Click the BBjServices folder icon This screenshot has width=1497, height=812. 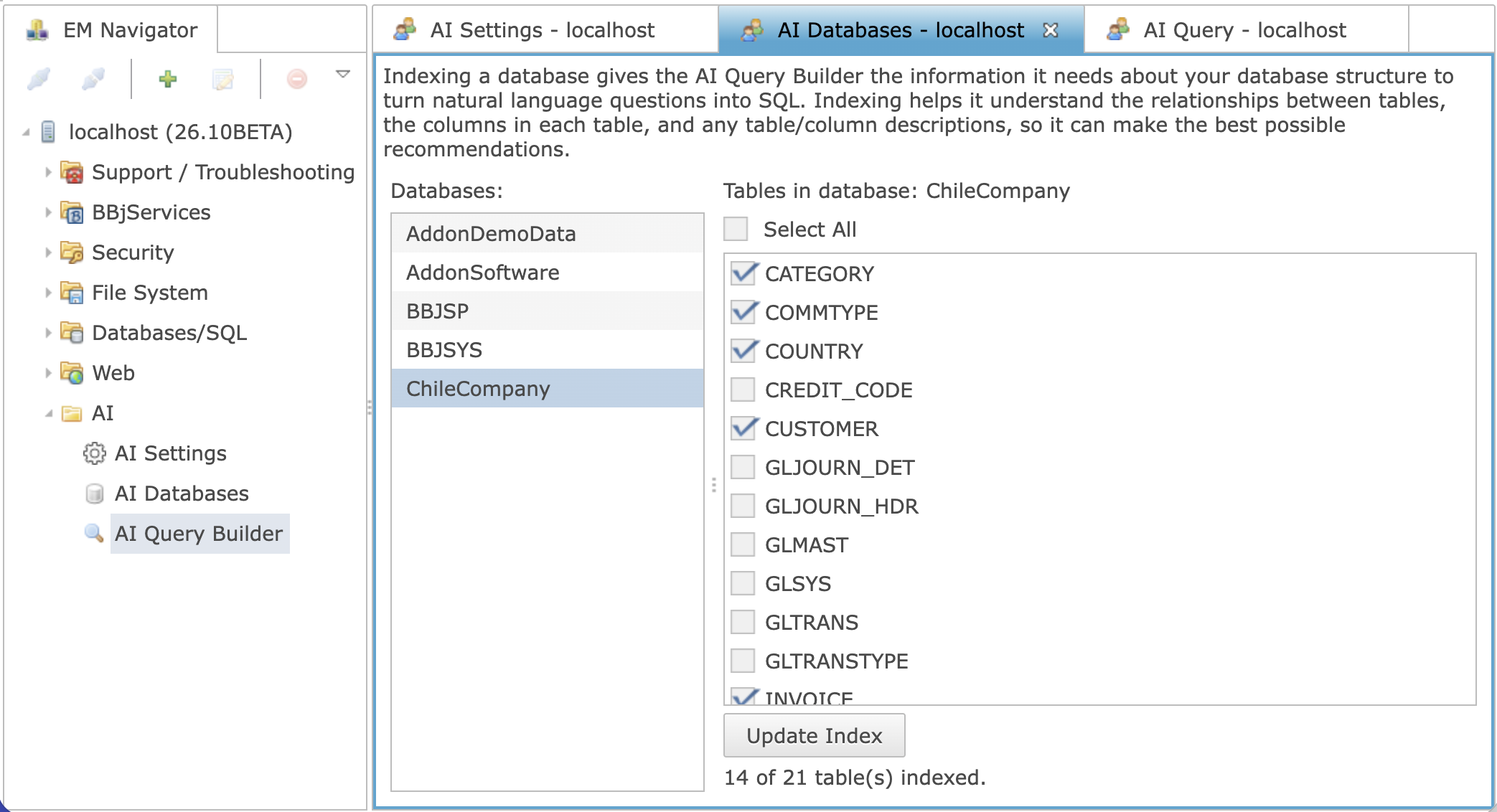[x=72, y=212]
